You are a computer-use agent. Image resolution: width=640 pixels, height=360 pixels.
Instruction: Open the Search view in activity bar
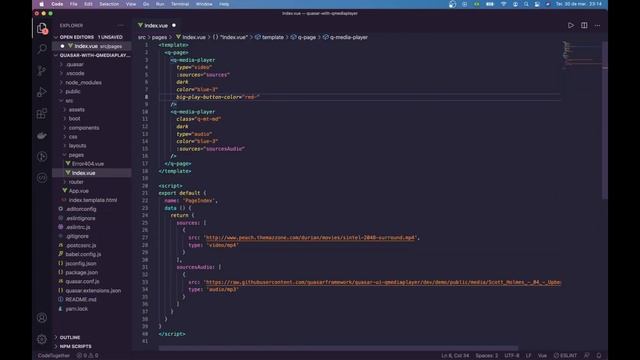pyautogui.click(x=42, y=49)
